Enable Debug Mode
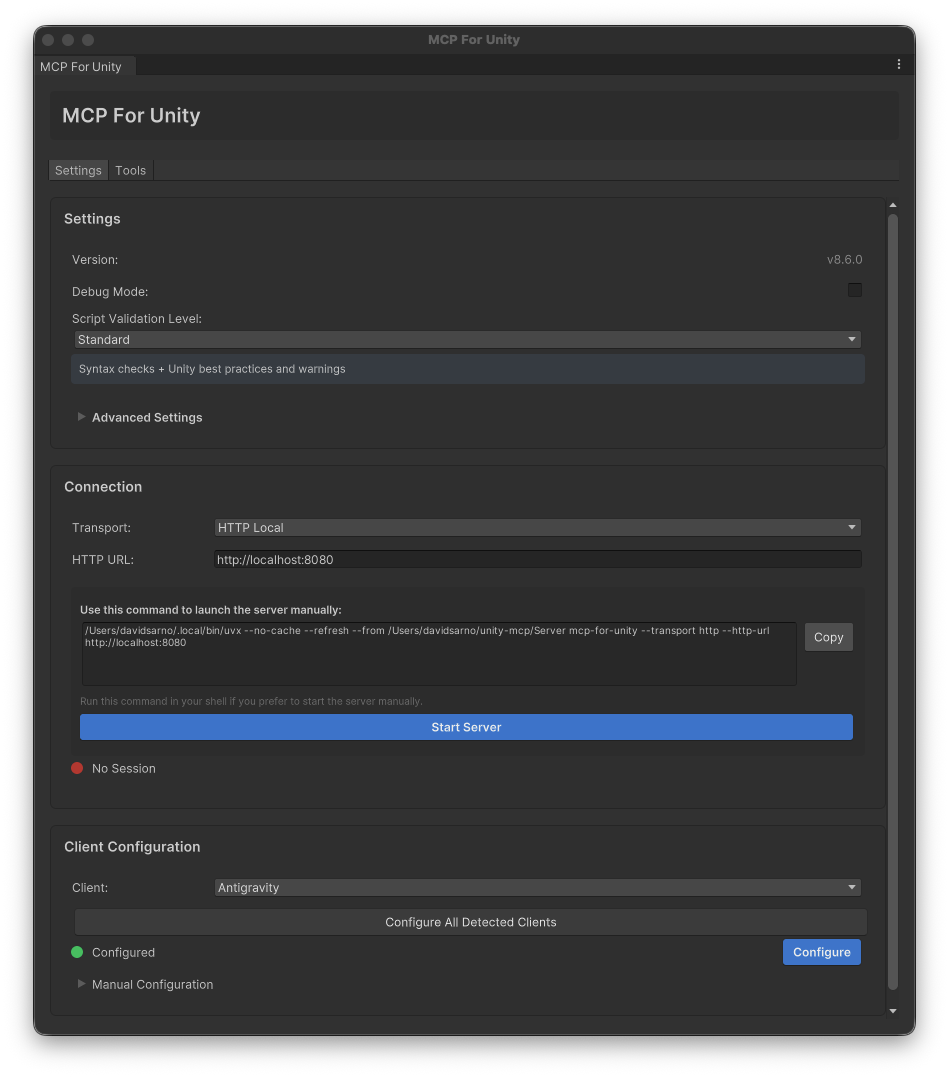The width and height of the screenshot is (949, 1077). pos(855,290)
